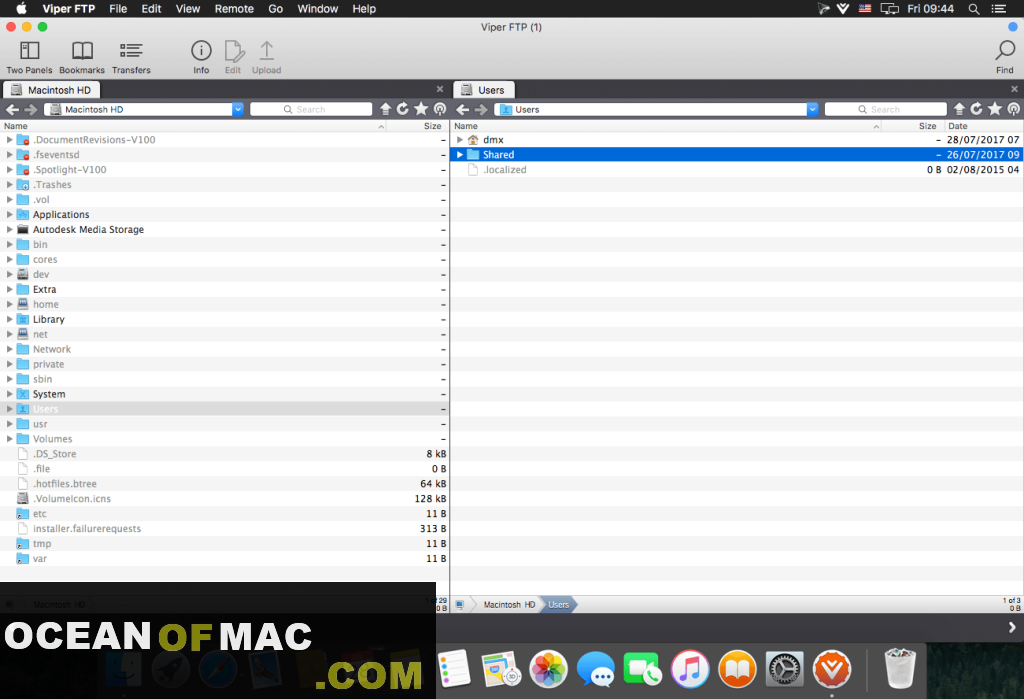1024x699 pixels.
Task: Click the Viper FTP Dock icon
Action: (831, 669)
